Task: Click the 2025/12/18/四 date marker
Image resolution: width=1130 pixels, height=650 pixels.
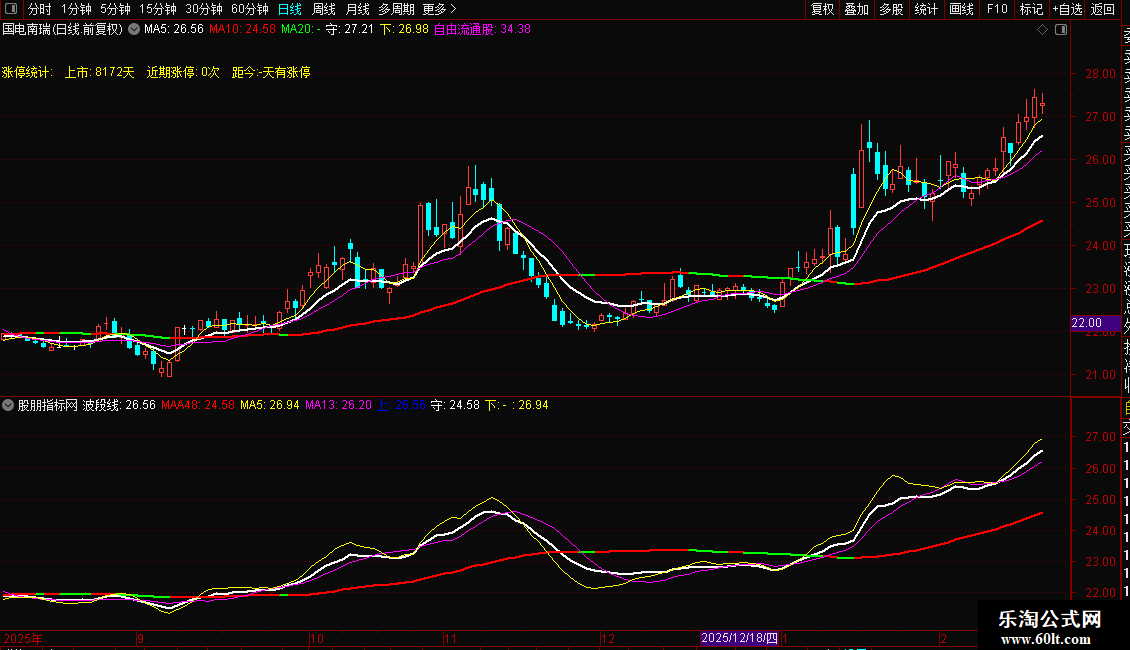Action: (x=739, y=638)
